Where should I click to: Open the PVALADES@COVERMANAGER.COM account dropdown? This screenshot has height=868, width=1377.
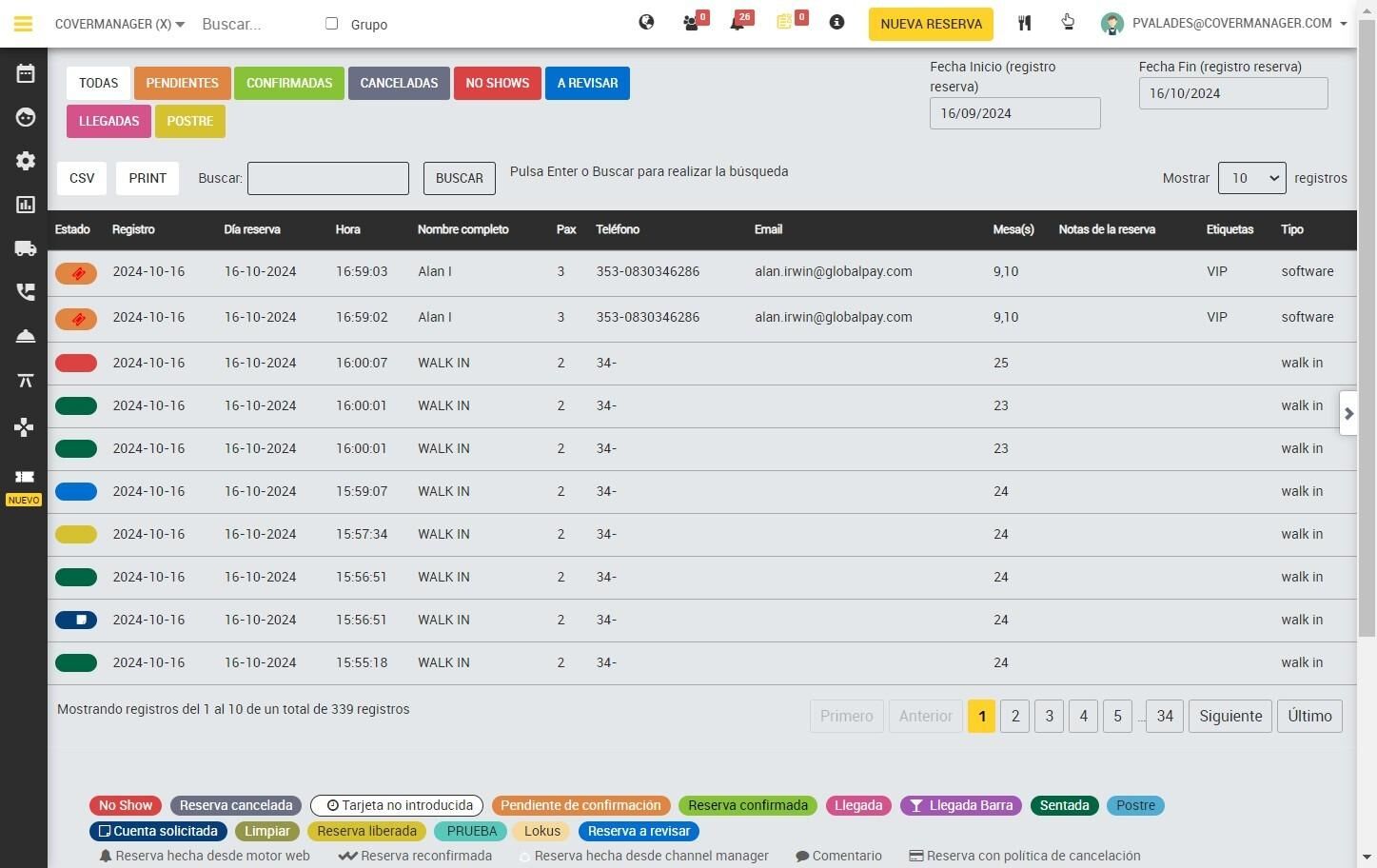(x=1239, y=24)
